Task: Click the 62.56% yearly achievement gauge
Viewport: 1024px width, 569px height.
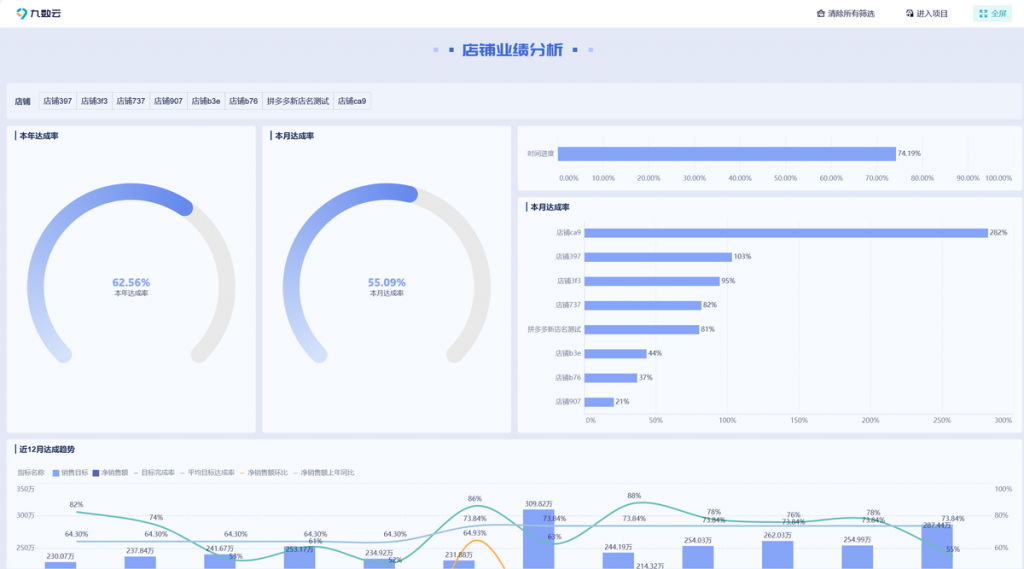Action: pos(131,283)
